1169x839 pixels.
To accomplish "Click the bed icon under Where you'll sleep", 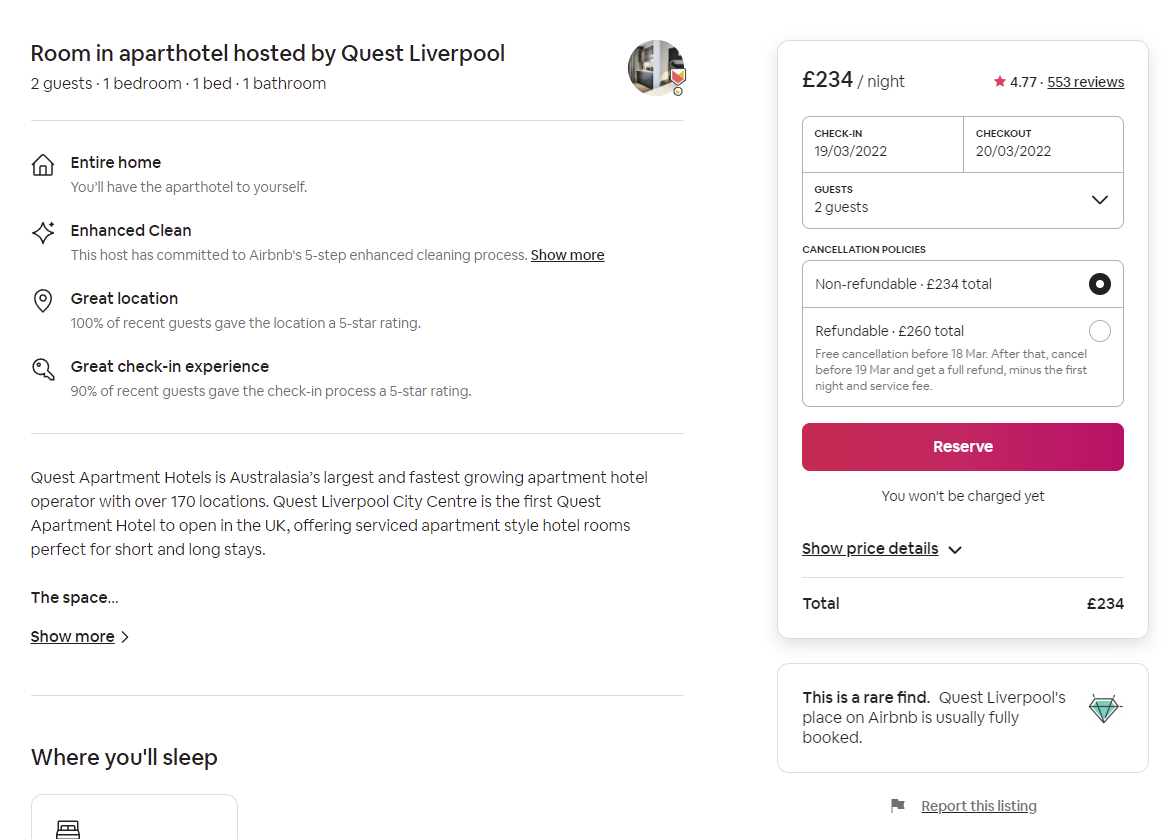I will [68, 829].
